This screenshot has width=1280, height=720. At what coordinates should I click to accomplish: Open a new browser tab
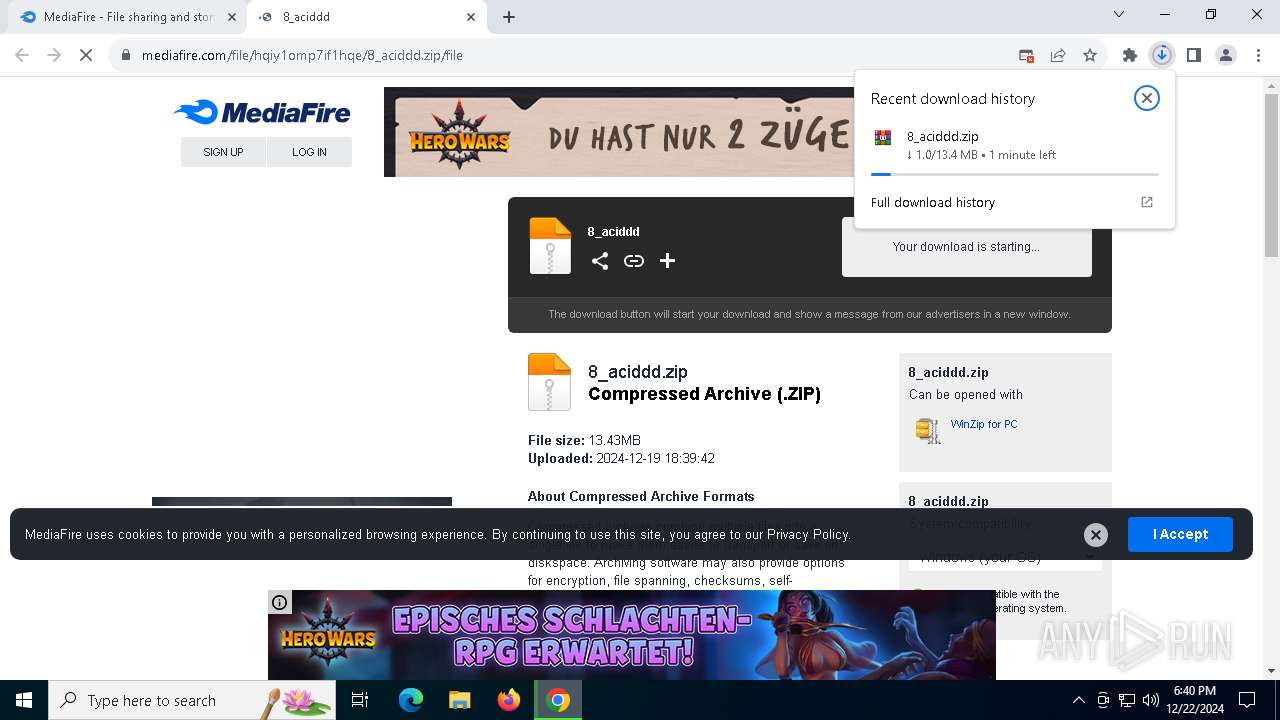click(509, 17)
